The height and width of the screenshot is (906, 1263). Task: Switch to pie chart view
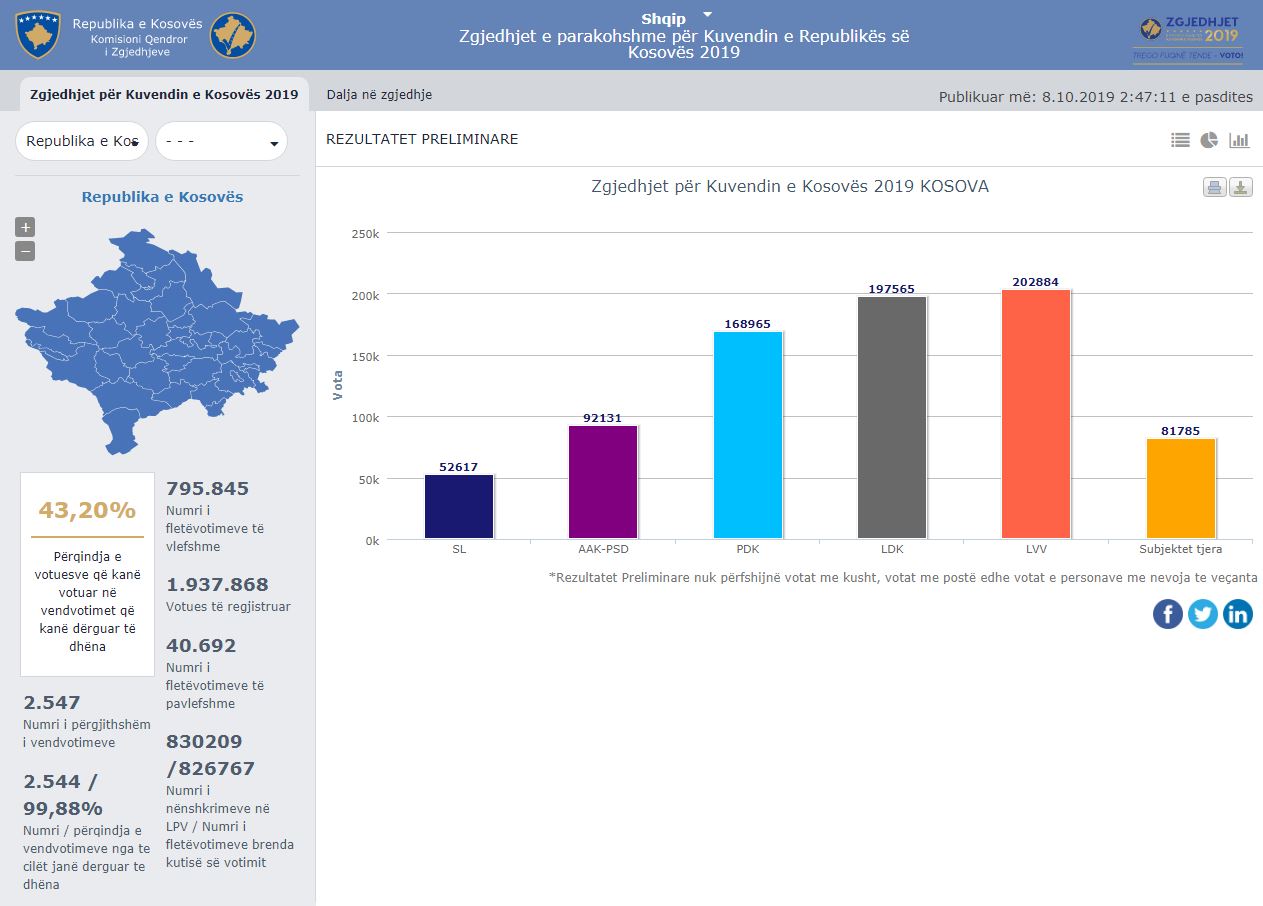[1209, 141]
